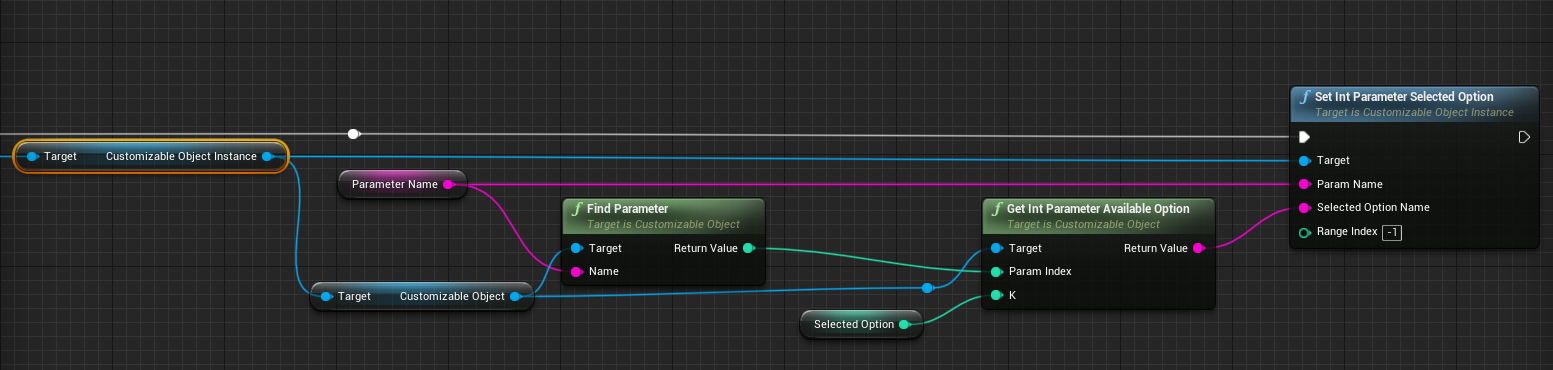Viewport: 1553px width, 370px height.
Task: Click the Param Index input pin
Action: pos(996,271)
